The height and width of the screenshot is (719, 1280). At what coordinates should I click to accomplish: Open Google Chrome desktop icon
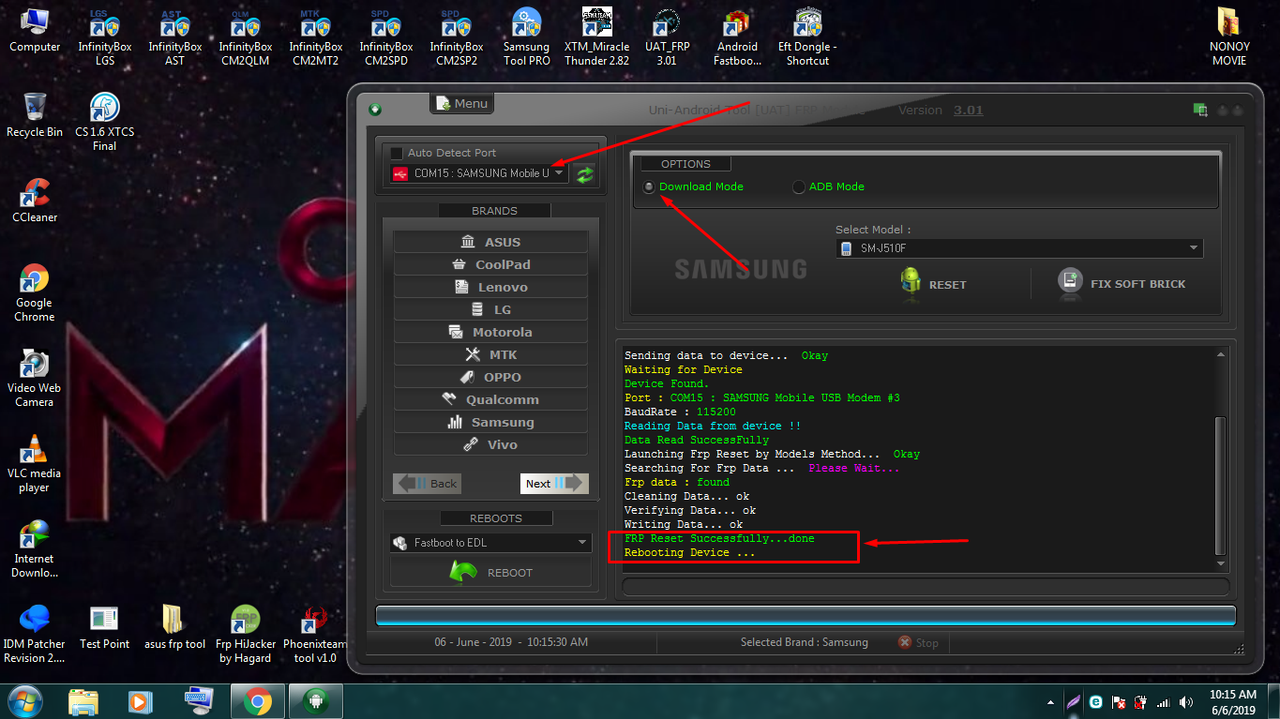34,293
